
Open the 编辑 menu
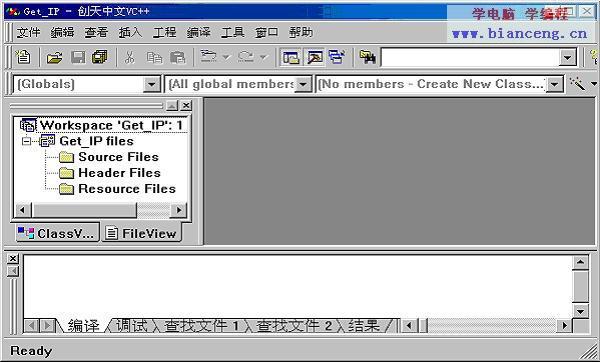coord(62,33)
